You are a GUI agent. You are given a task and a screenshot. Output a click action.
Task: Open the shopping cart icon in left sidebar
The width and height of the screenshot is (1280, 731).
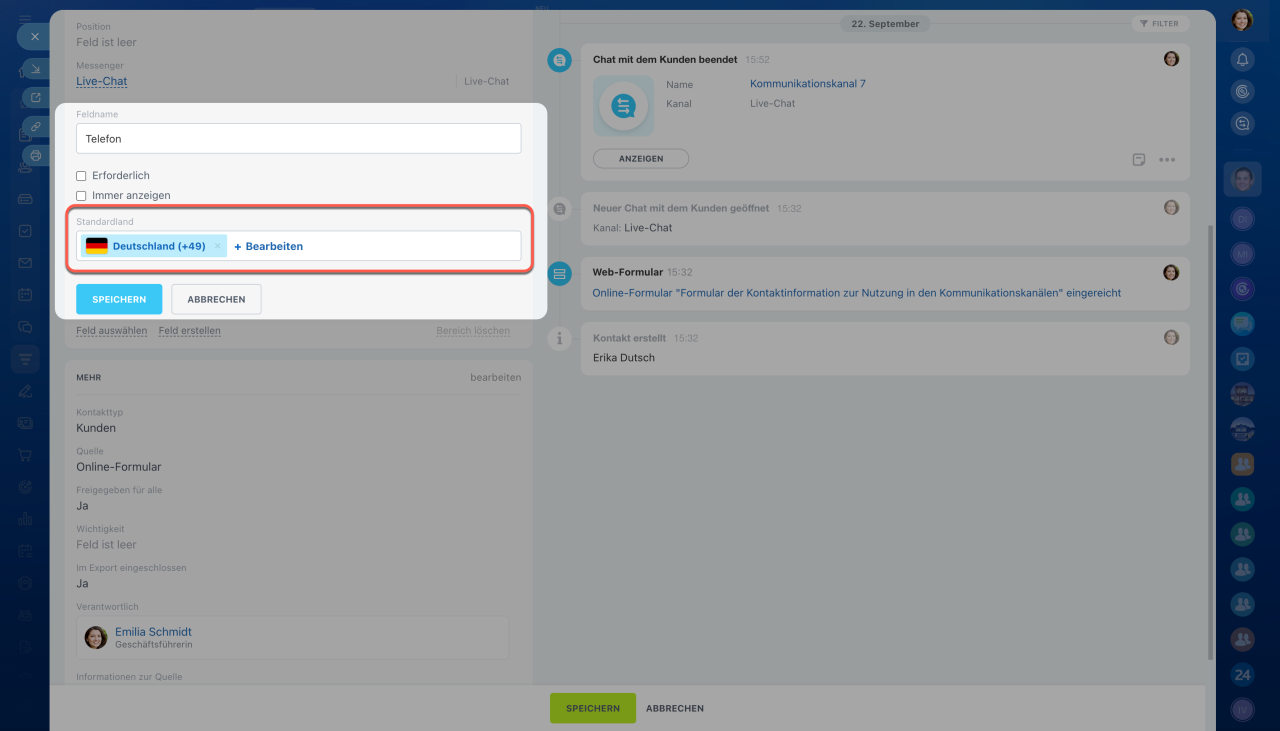[25, 455]
